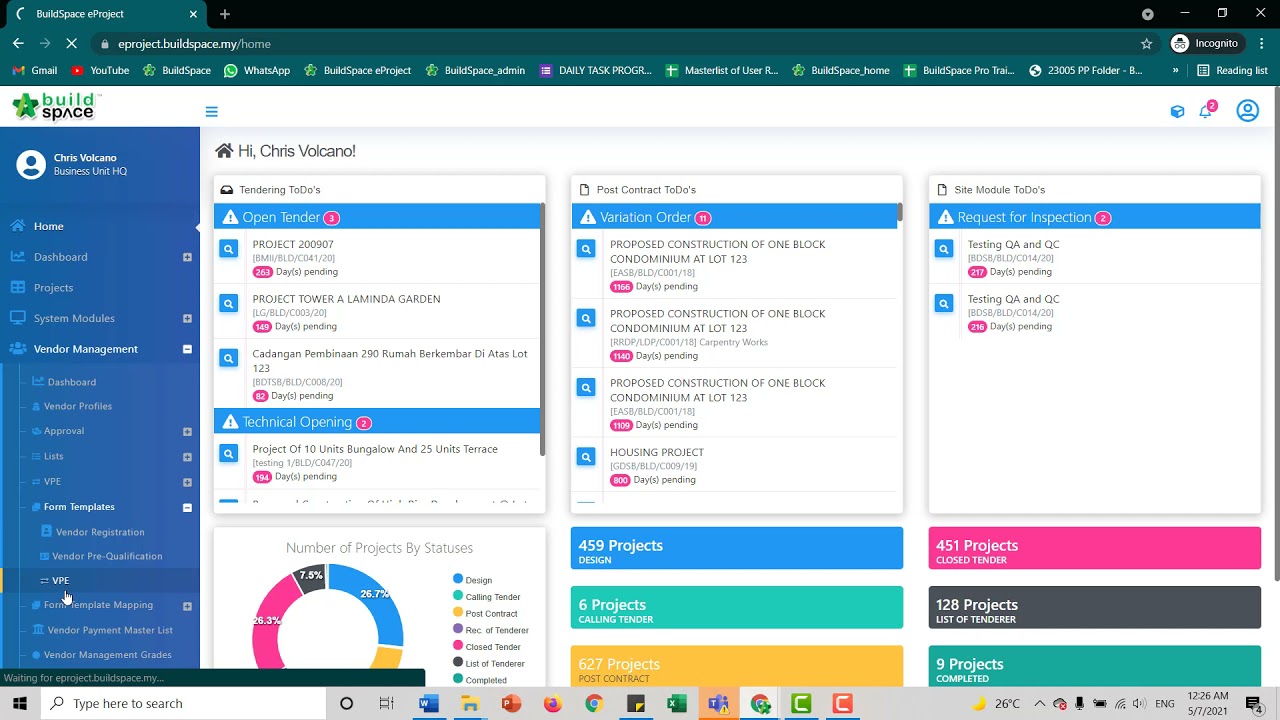
Task: Toggle the hamburger sidebar menu icon
Action: (211, 112)
